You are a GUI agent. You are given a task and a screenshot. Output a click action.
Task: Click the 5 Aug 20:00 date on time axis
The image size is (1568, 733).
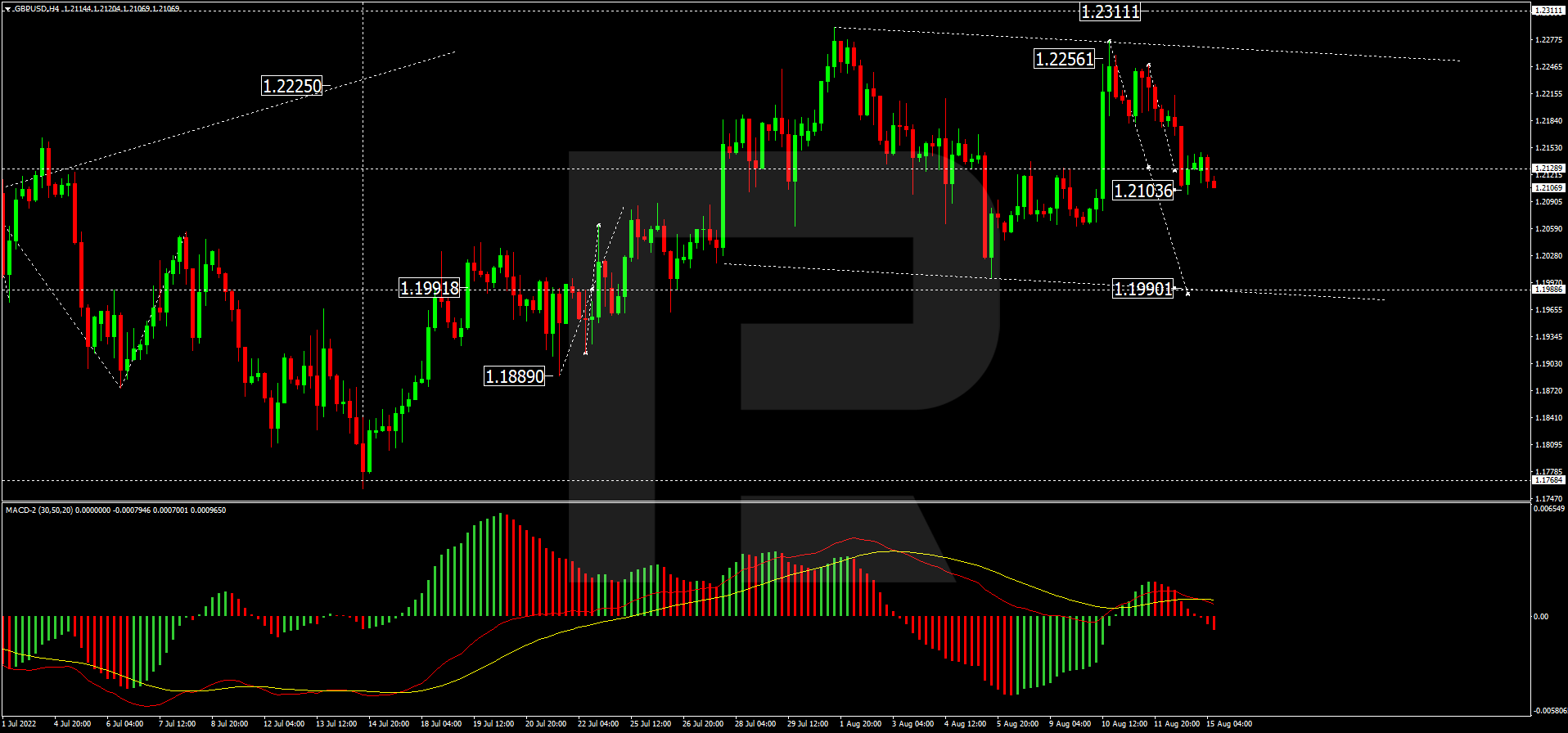(1017, 724)
